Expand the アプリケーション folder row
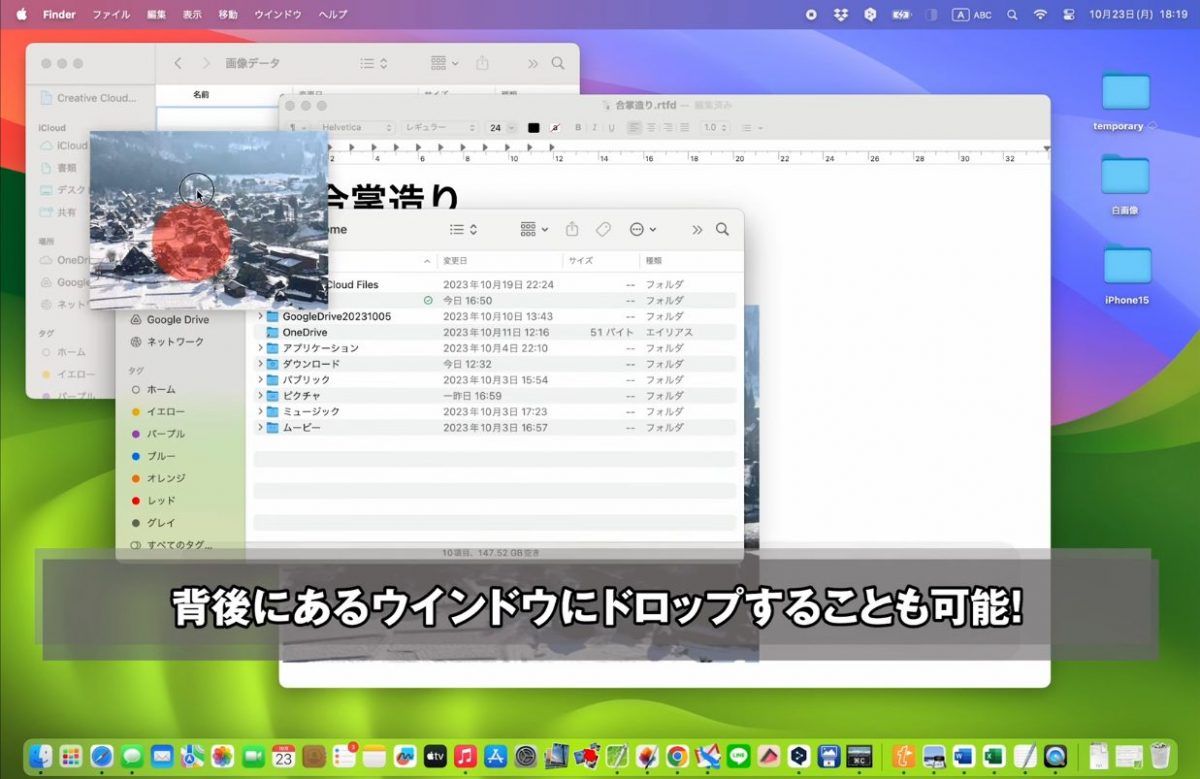 click(261, 348)
